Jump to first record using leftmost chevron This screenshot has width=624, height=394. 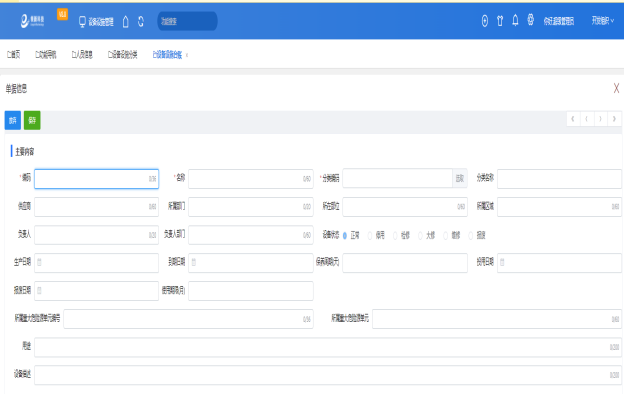[573, 119]
